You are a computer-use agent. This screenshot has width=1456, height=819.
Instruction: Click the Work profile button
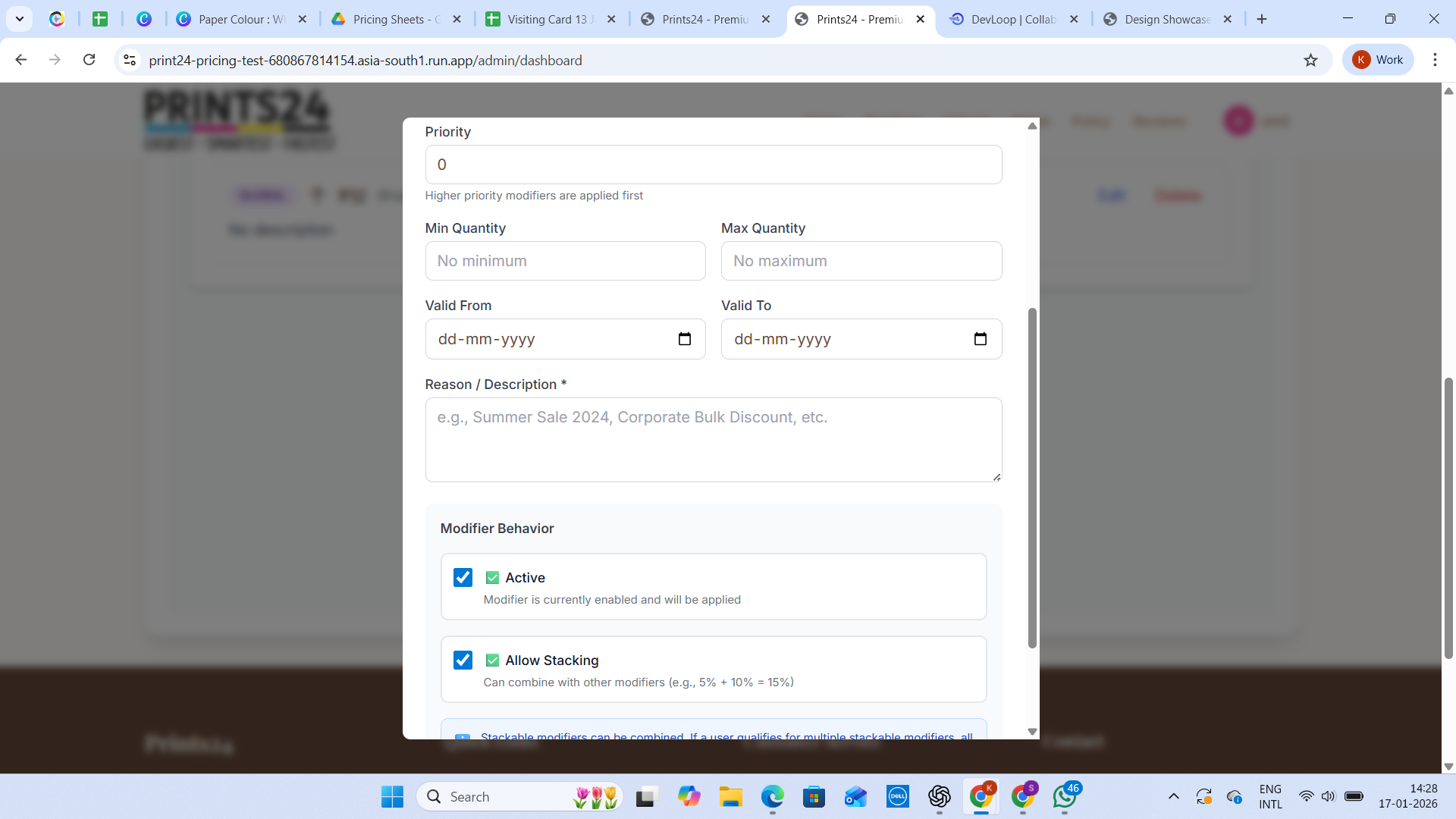point(1378,60)
